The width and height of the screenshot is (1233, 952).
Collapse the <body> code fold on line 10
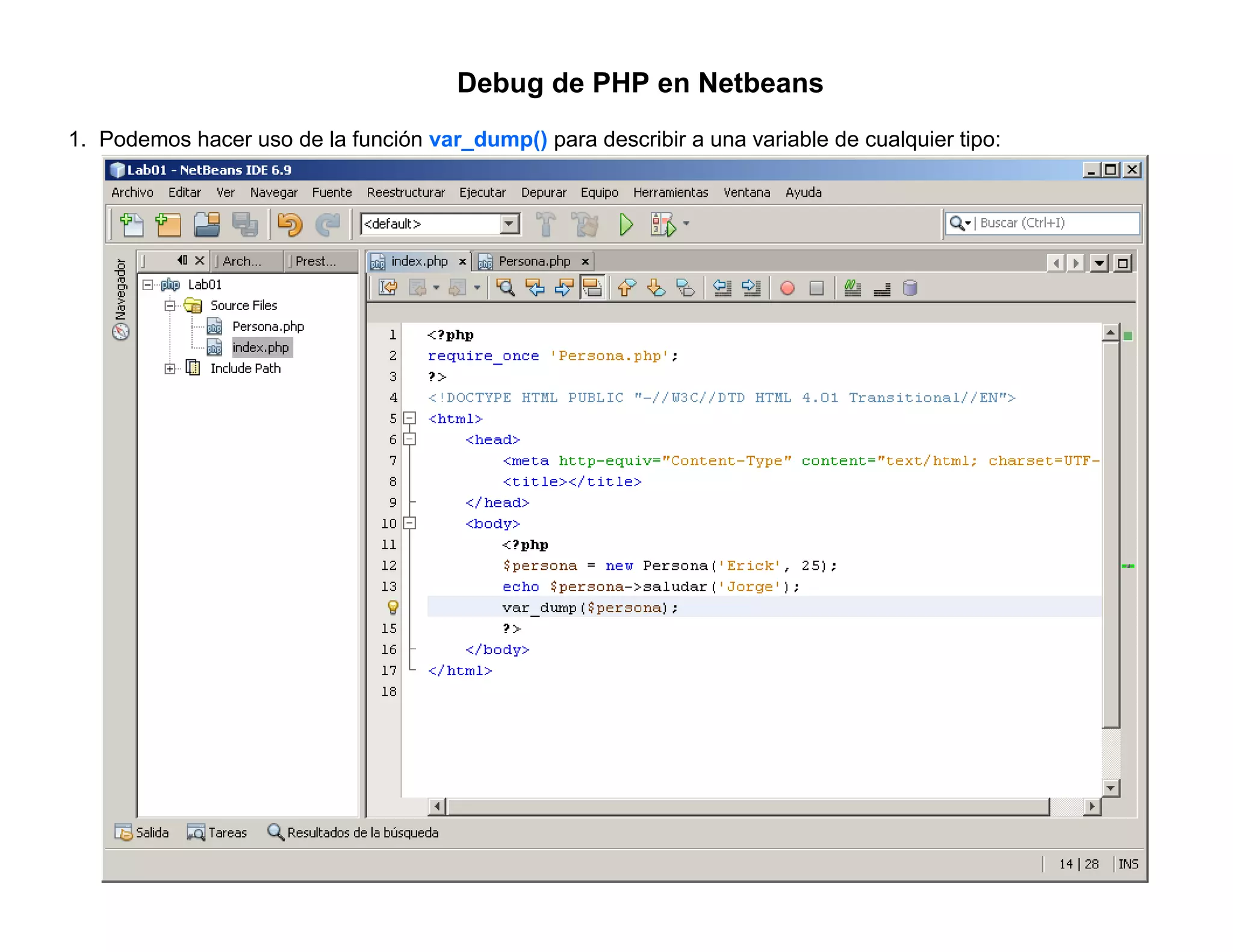(x=409, y=523)
